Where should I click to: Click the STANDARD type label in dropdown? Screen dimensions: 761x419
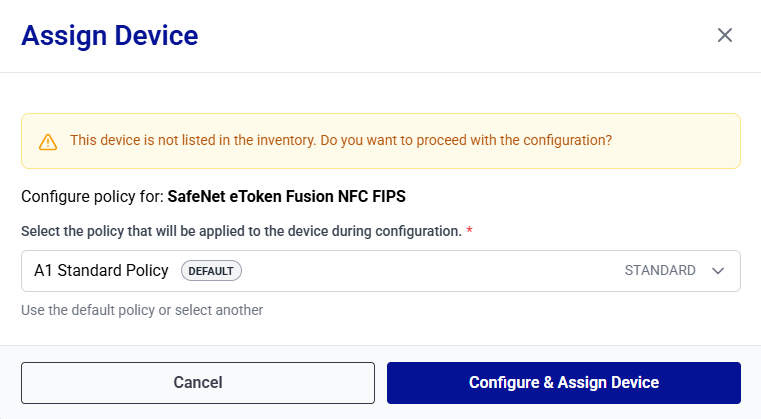pyautogui.click(x=660, y=271)
